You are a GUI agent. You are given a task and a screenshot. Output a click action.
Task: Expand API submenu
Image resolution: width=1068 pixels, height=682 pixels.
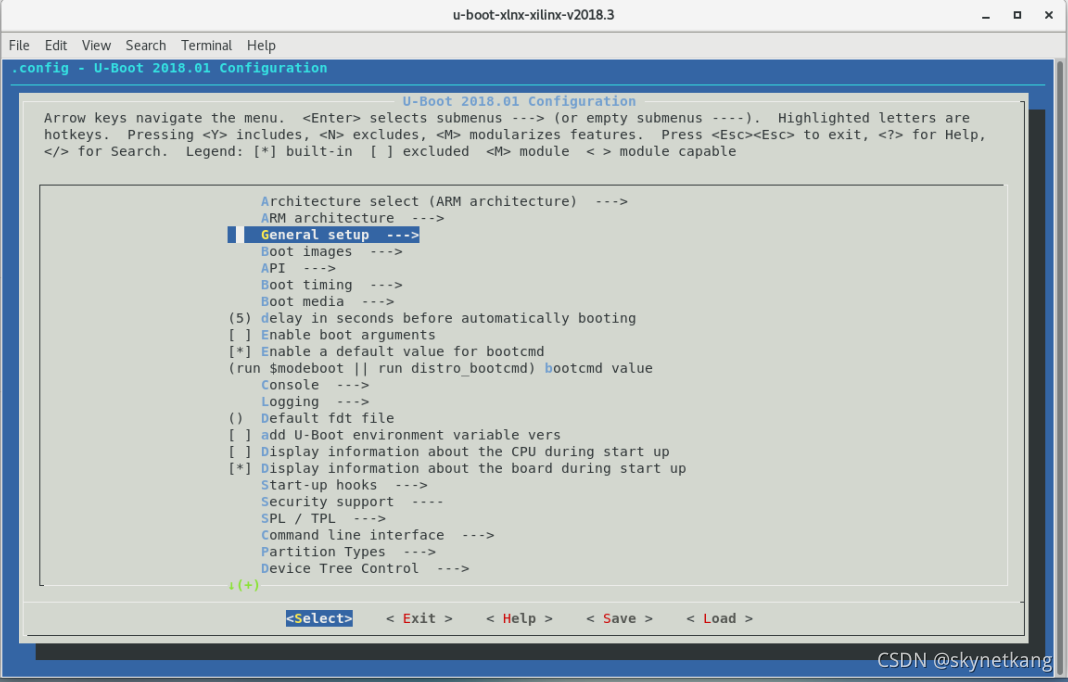pos(298,268)
